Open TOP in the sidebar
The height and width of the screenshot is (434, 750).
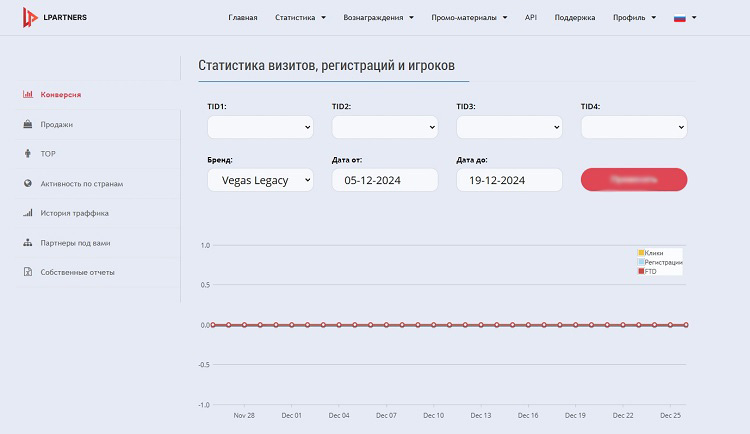pyautogui.click(x=48, y=154)
